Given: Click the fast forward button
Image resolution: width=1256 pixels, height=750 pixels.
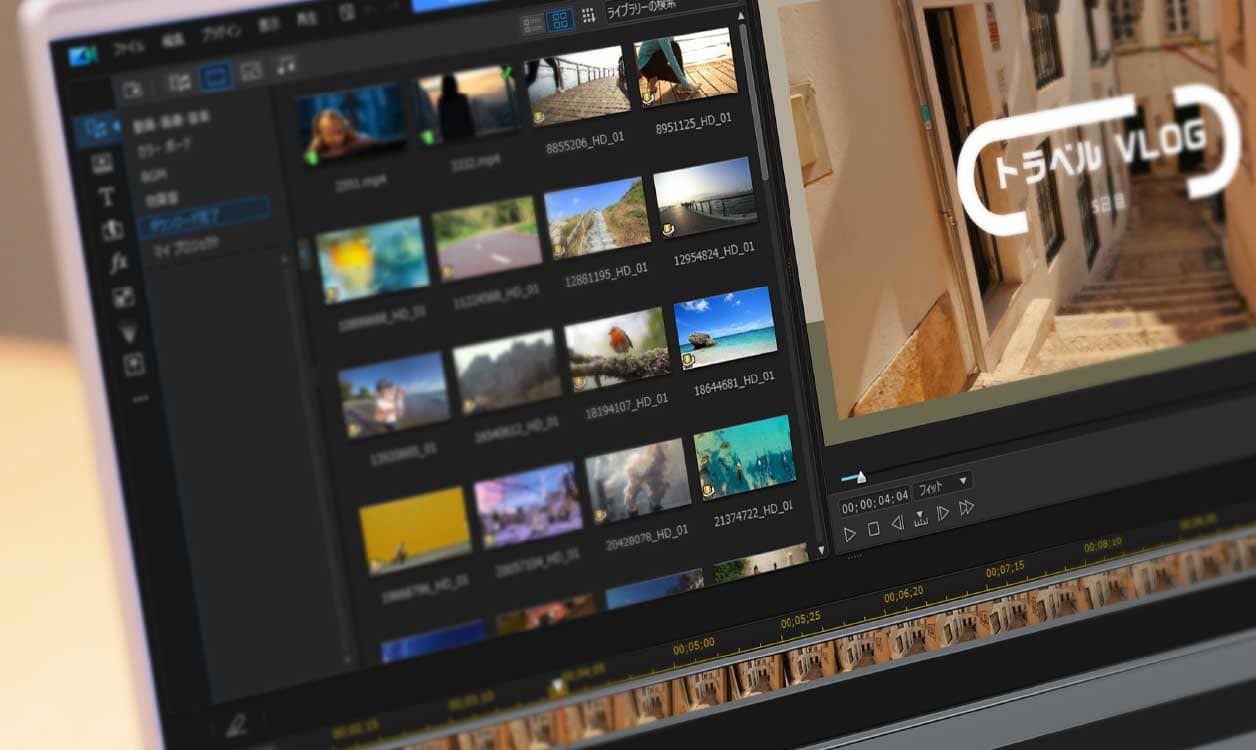Looking at the screenshot, I should (x=966, y=508).
